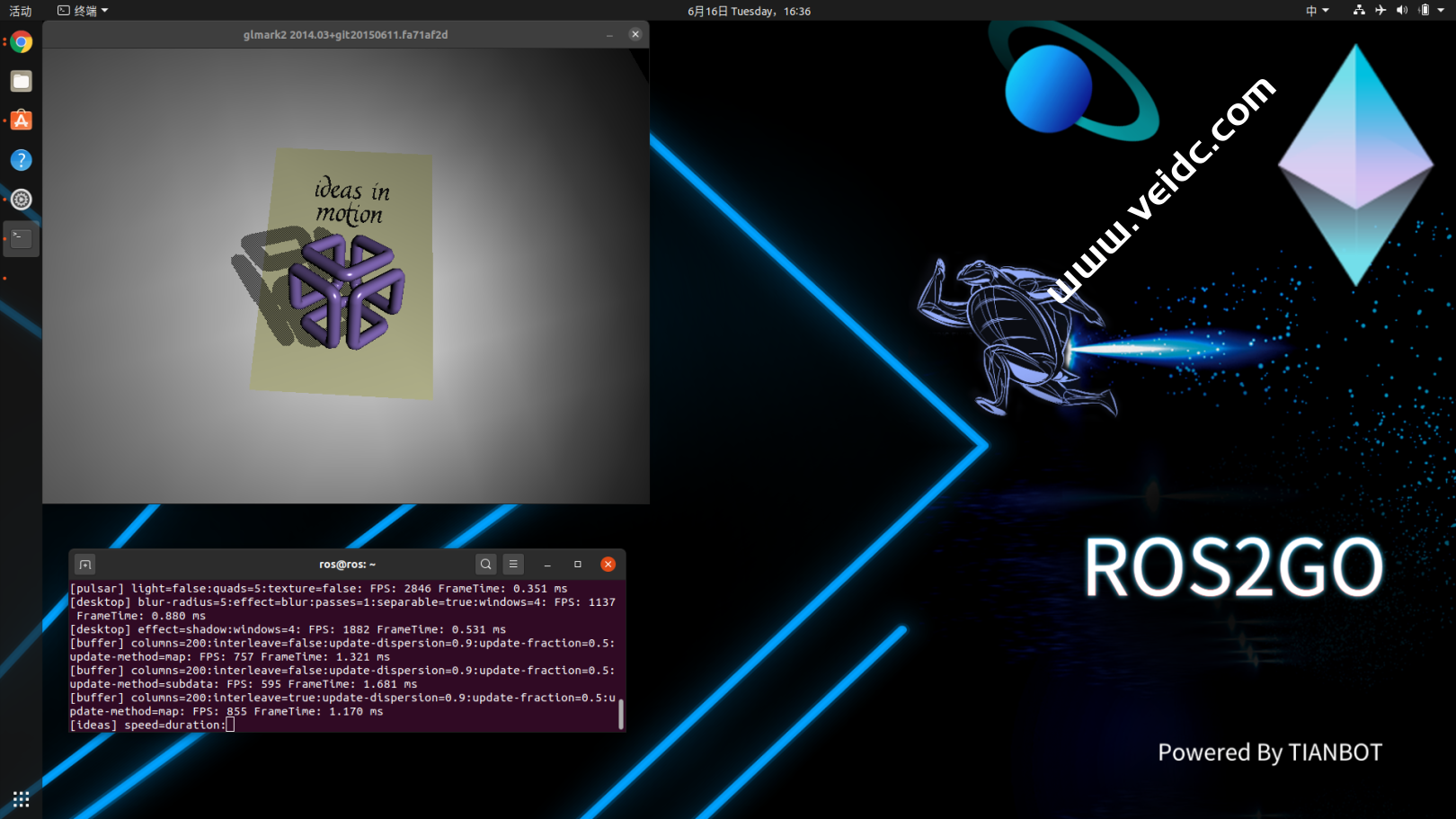Open the Help icon in dock
Image resolution: width=1456 pixels, height=819 pixels.
pyautogui.click(x=22, y=160)
